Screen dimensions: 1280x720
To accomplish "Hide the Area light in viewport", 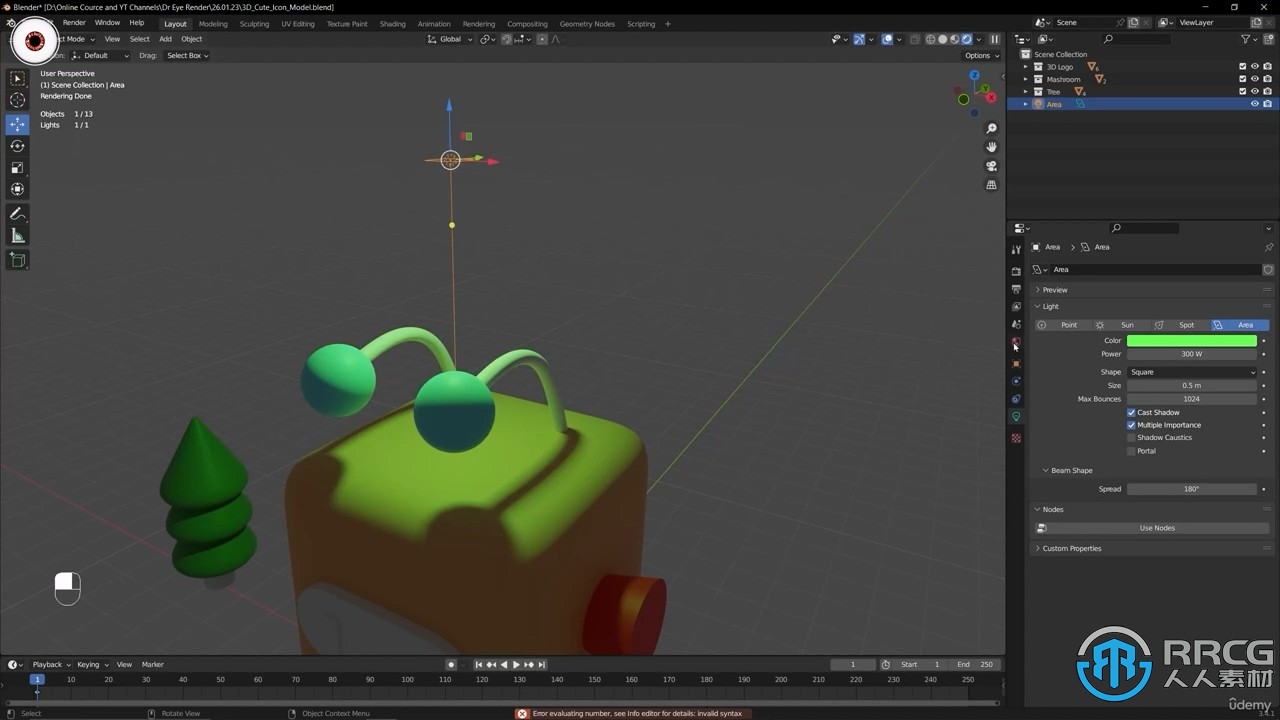I will click(1255, 104).
